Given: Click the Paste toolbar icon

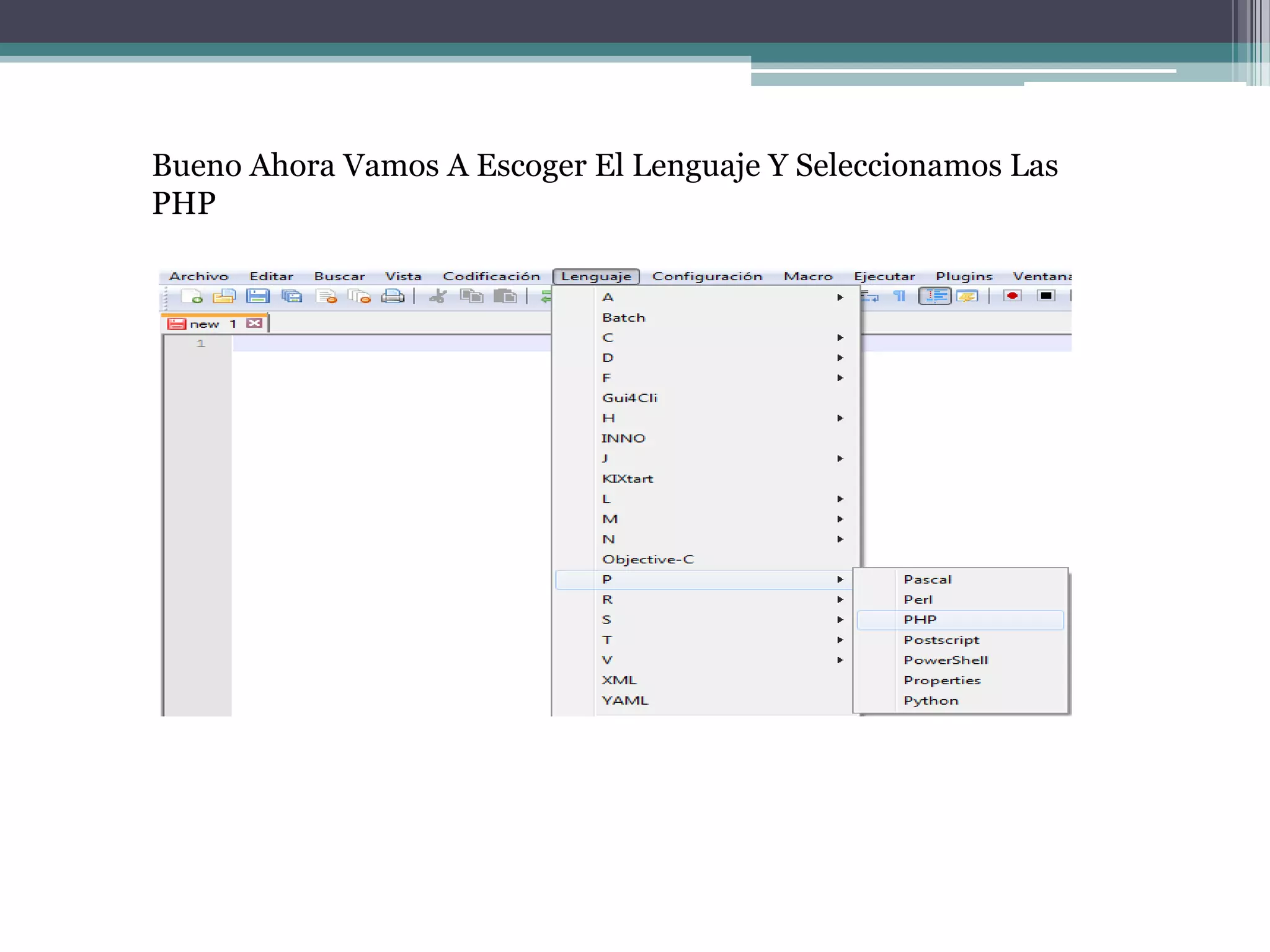Looking at the screenshot, I should pyautogui.click(x=505, y=296).
